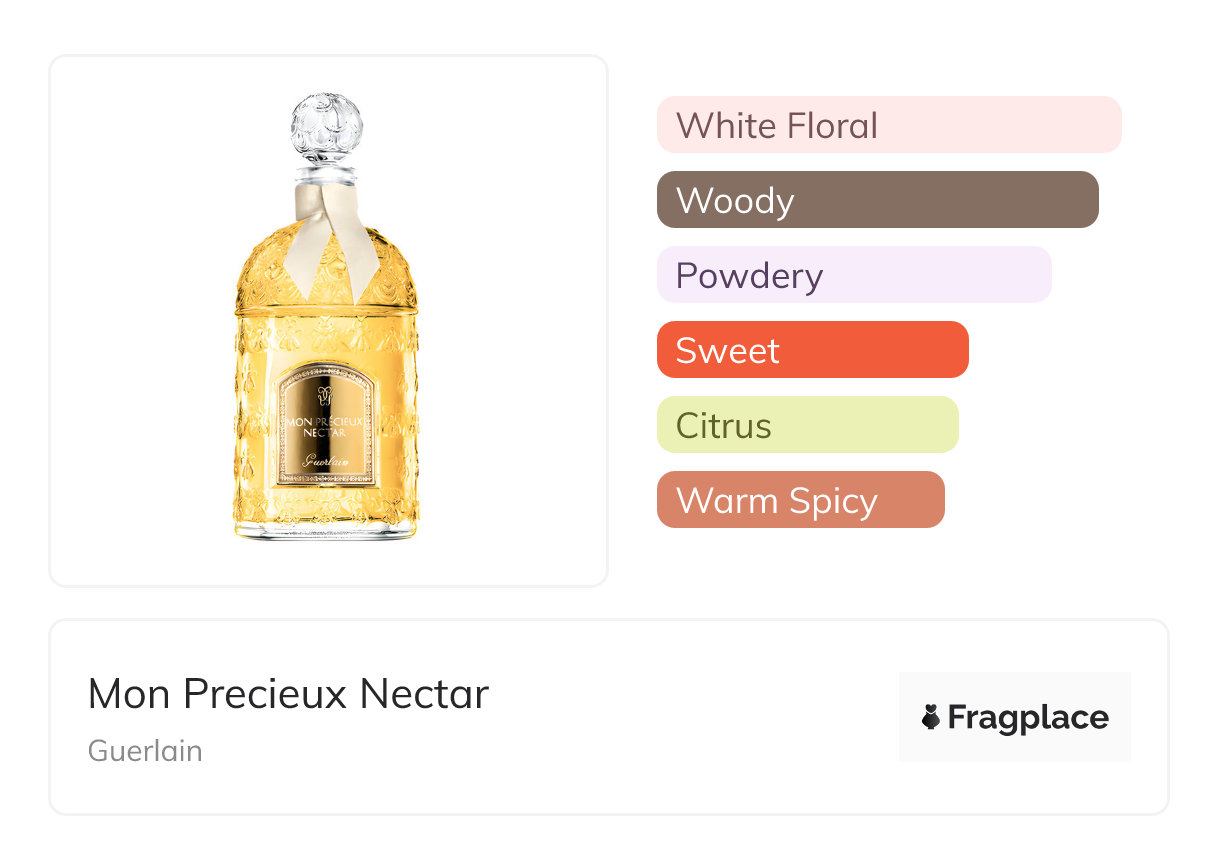Image resolution: width=1218 pixels, height=864 pixels.
Task: Select the Woody accord bar
Action: tap(877, 200)
